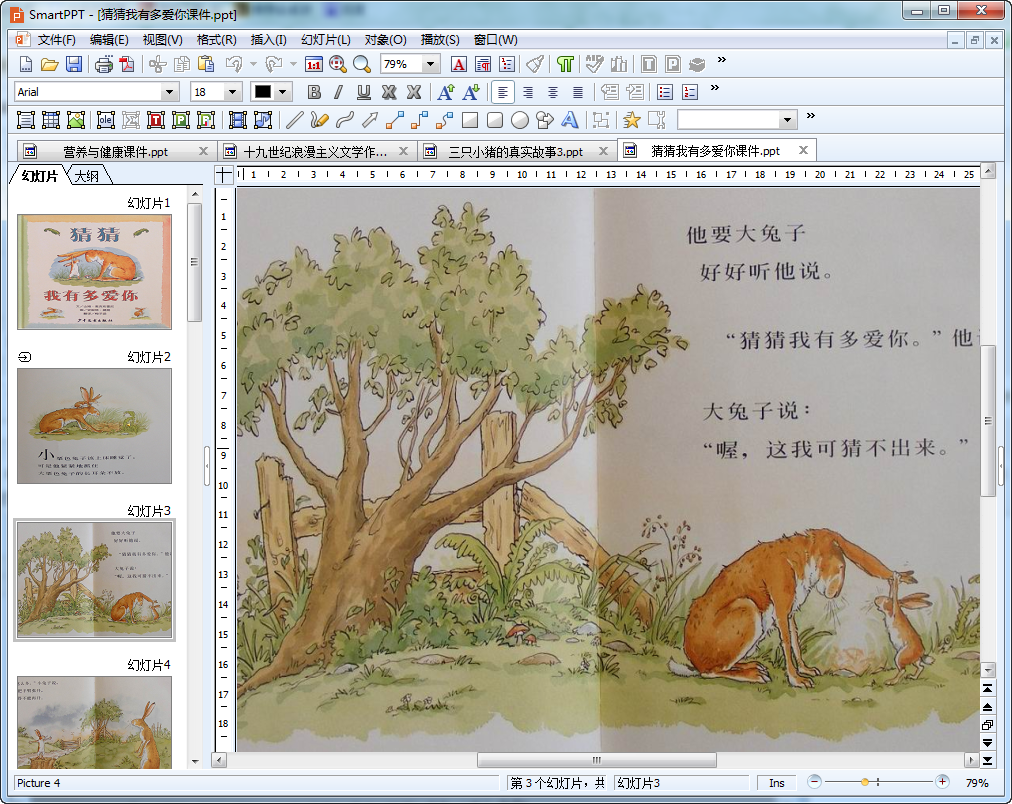Viewport: 1012px width, 804px height.
Task: Select the 幻灯片1 thumbnail
Action: [94, 271]
